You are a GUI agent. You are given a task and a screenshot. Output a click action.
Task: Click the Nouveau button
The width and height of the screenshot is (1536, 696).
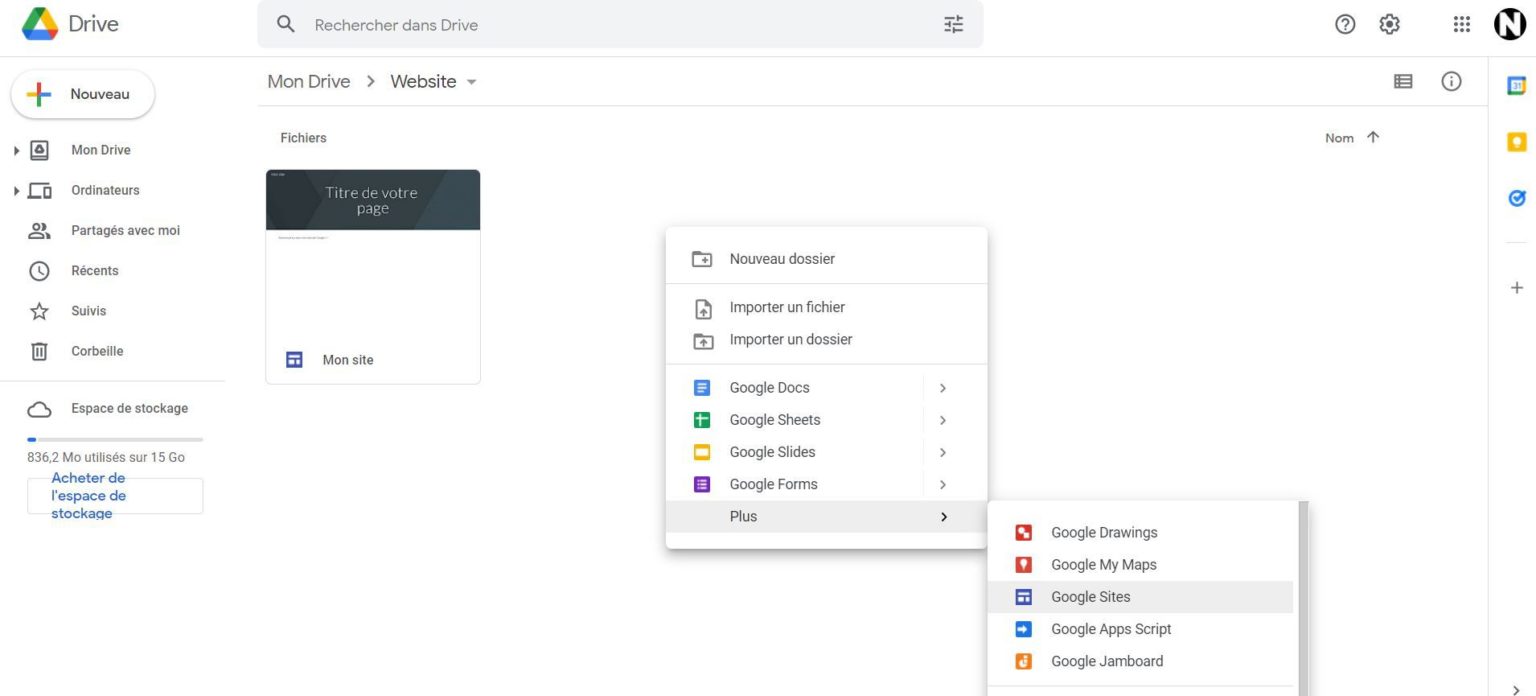click(83, 94)
